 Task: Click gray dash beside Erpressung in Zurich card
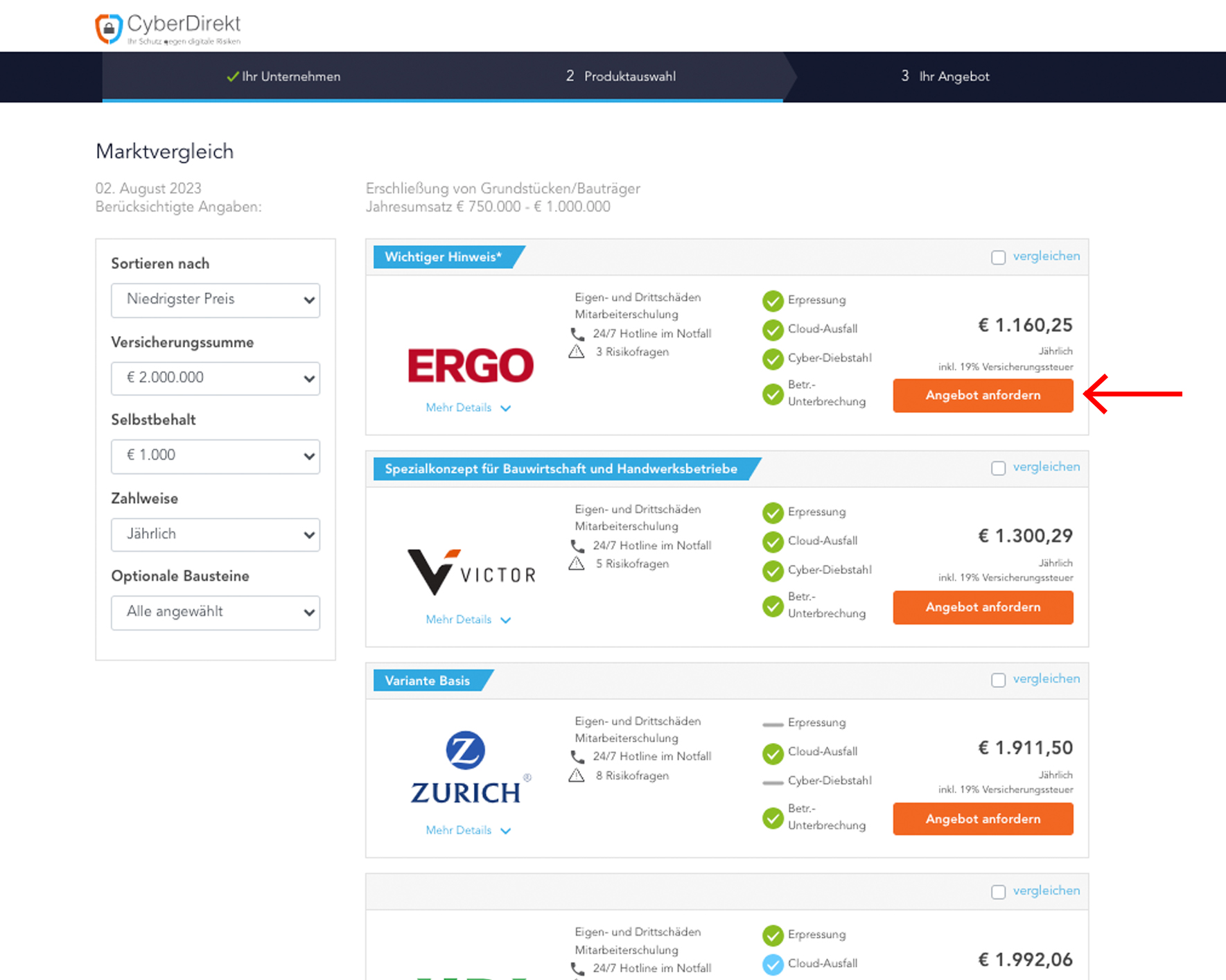tap(773, 724)
